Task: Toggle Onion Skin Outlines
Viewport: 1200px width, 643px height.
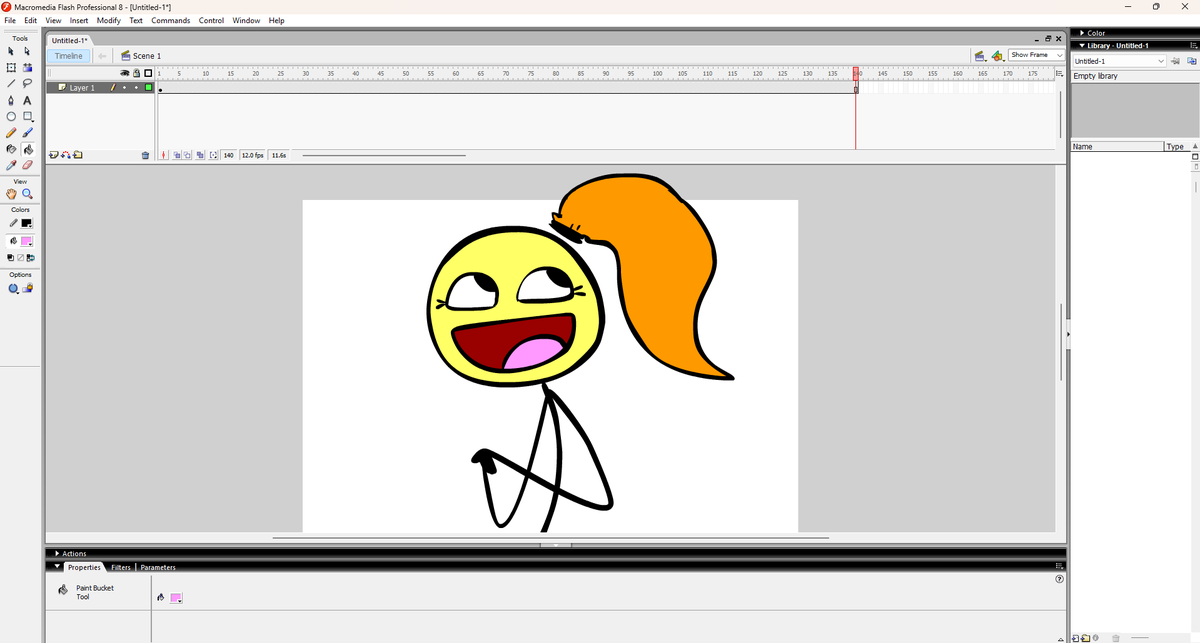Action: [189, 155]
